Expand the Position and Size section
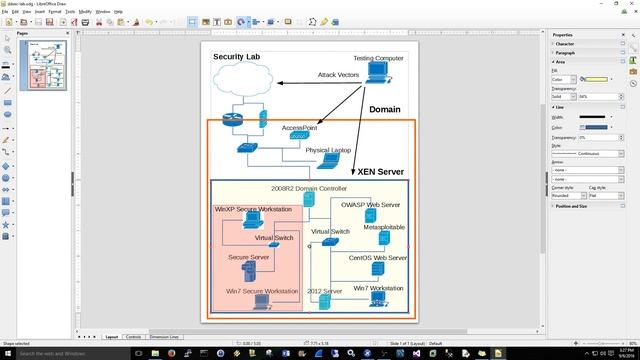The width and height of the screenshot is (640, 360). pos(571,206)
